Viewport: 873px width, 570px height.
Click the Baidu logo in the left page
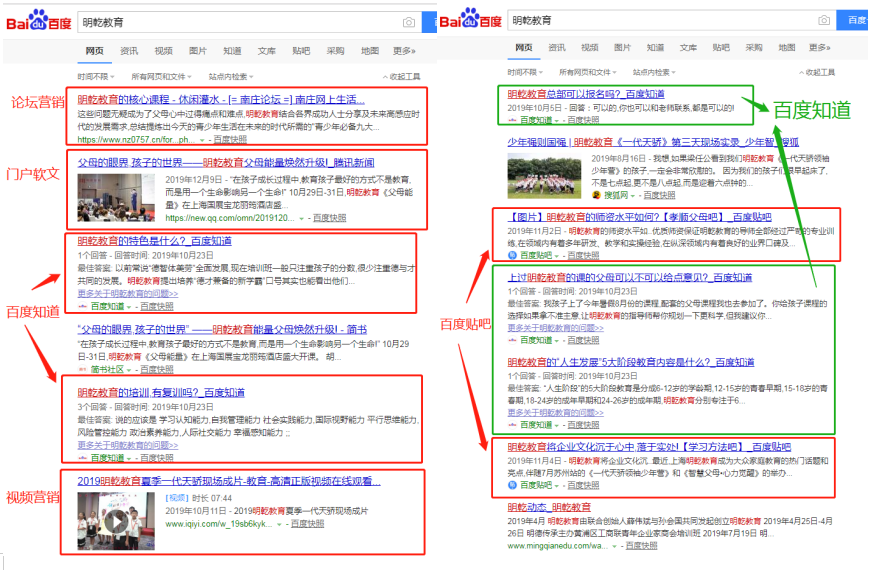[38, 21]
